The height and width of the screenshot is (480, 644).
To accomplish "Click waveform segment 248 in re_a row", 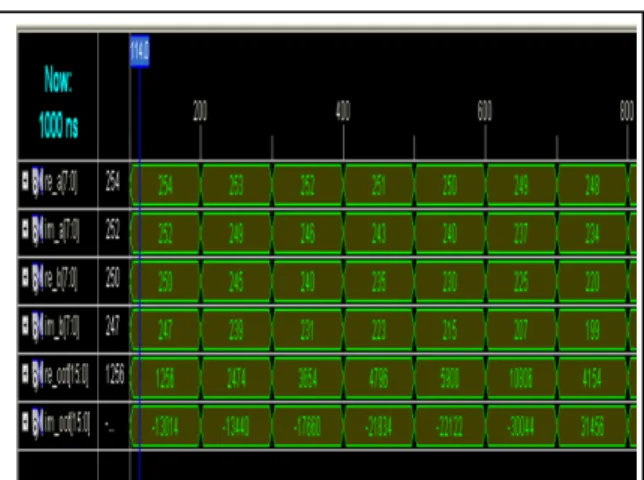I will tap(592, 185).
